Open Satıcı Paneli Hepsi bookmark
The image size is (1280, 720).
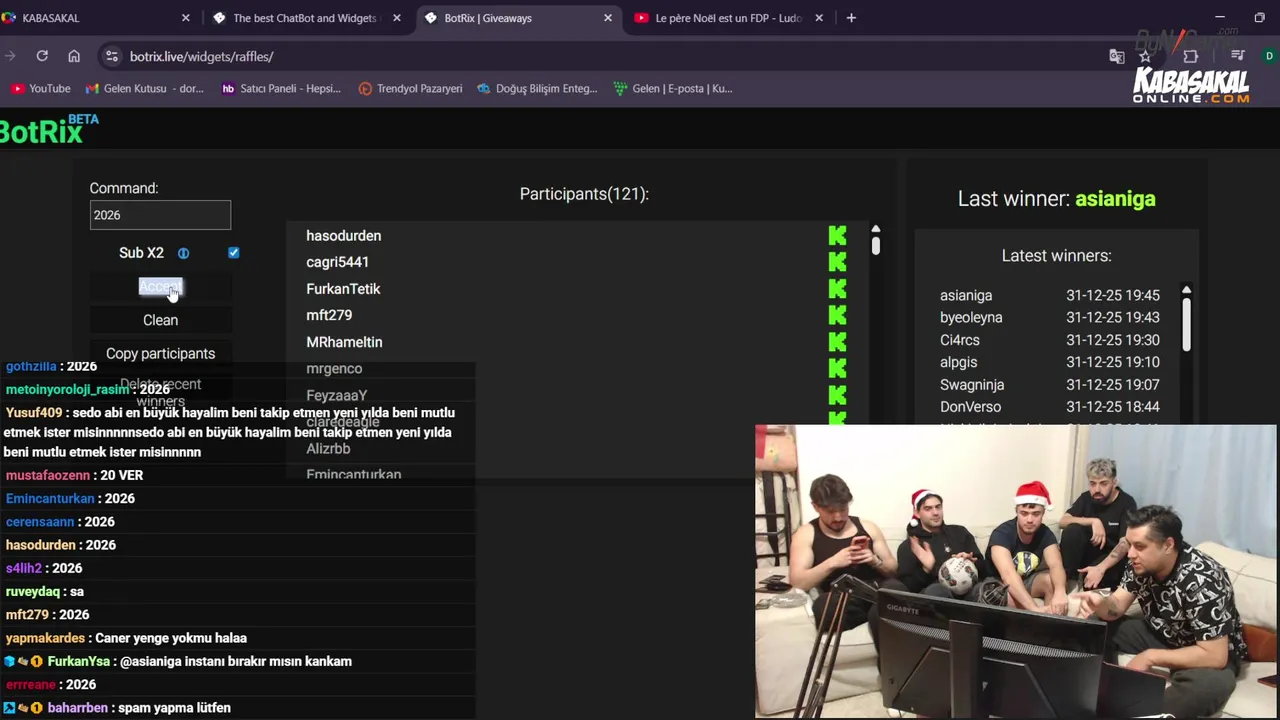click(x=281, y=88)
